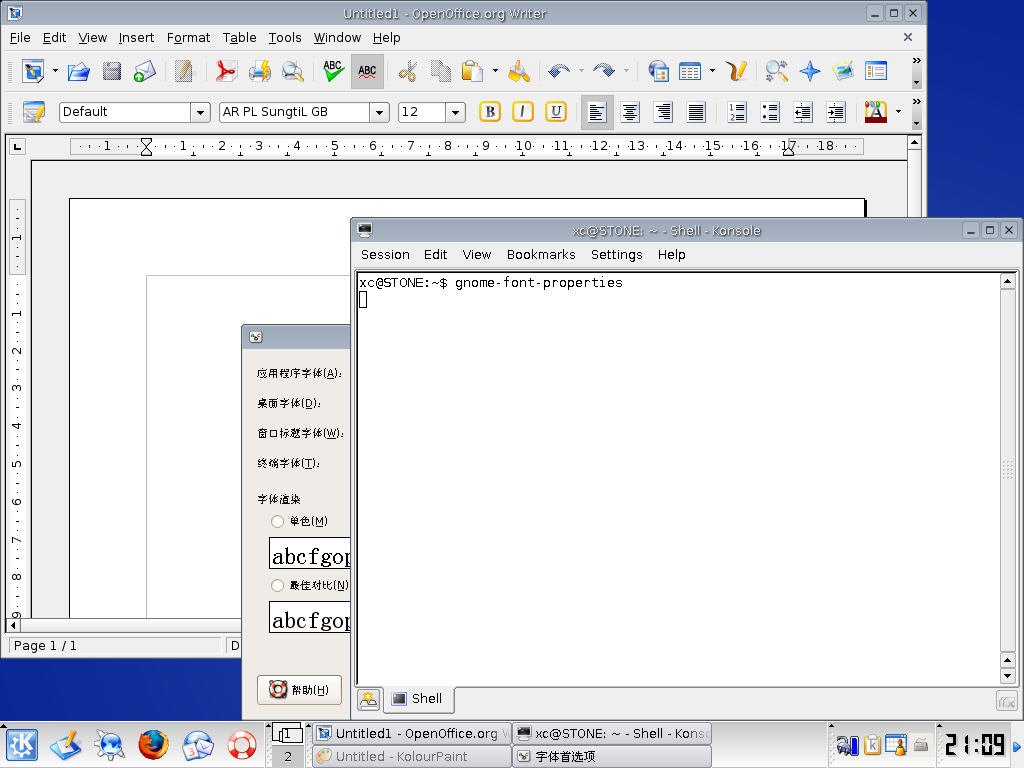Click the Save floppy disk icon

[112, 71]
